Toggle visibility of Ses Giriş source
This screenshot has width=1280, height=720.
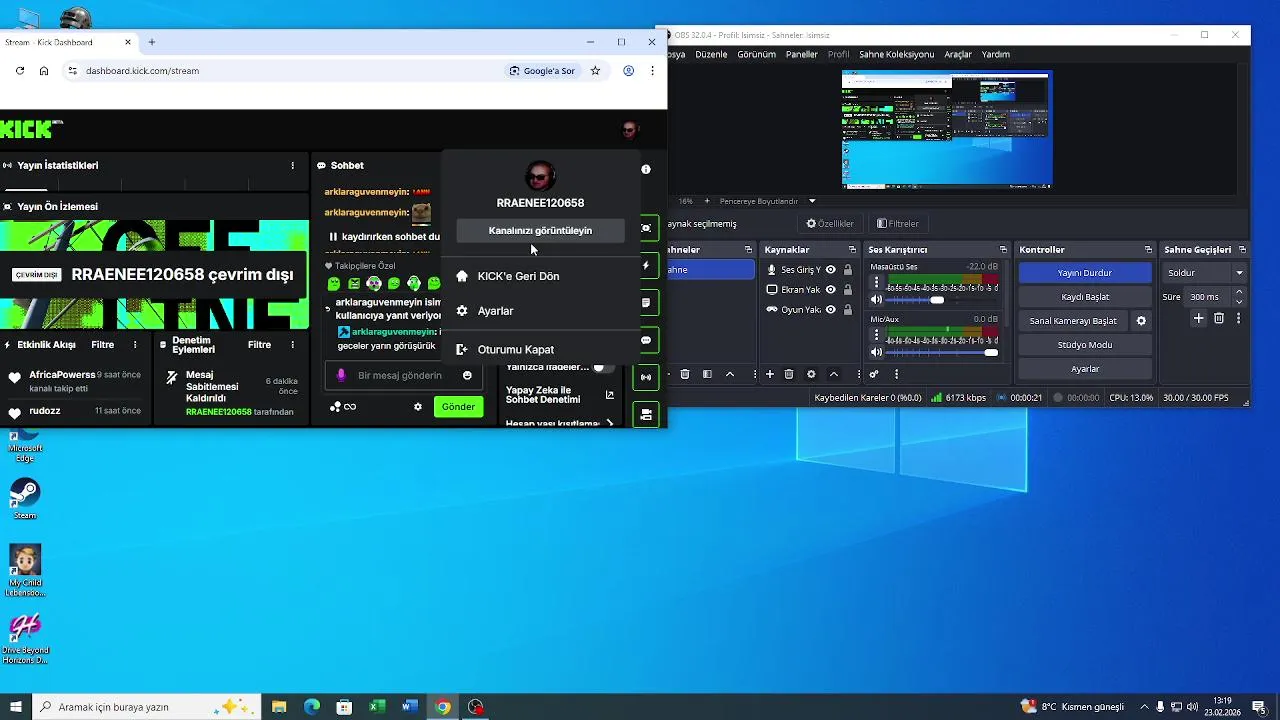click(x=830, y=270)
